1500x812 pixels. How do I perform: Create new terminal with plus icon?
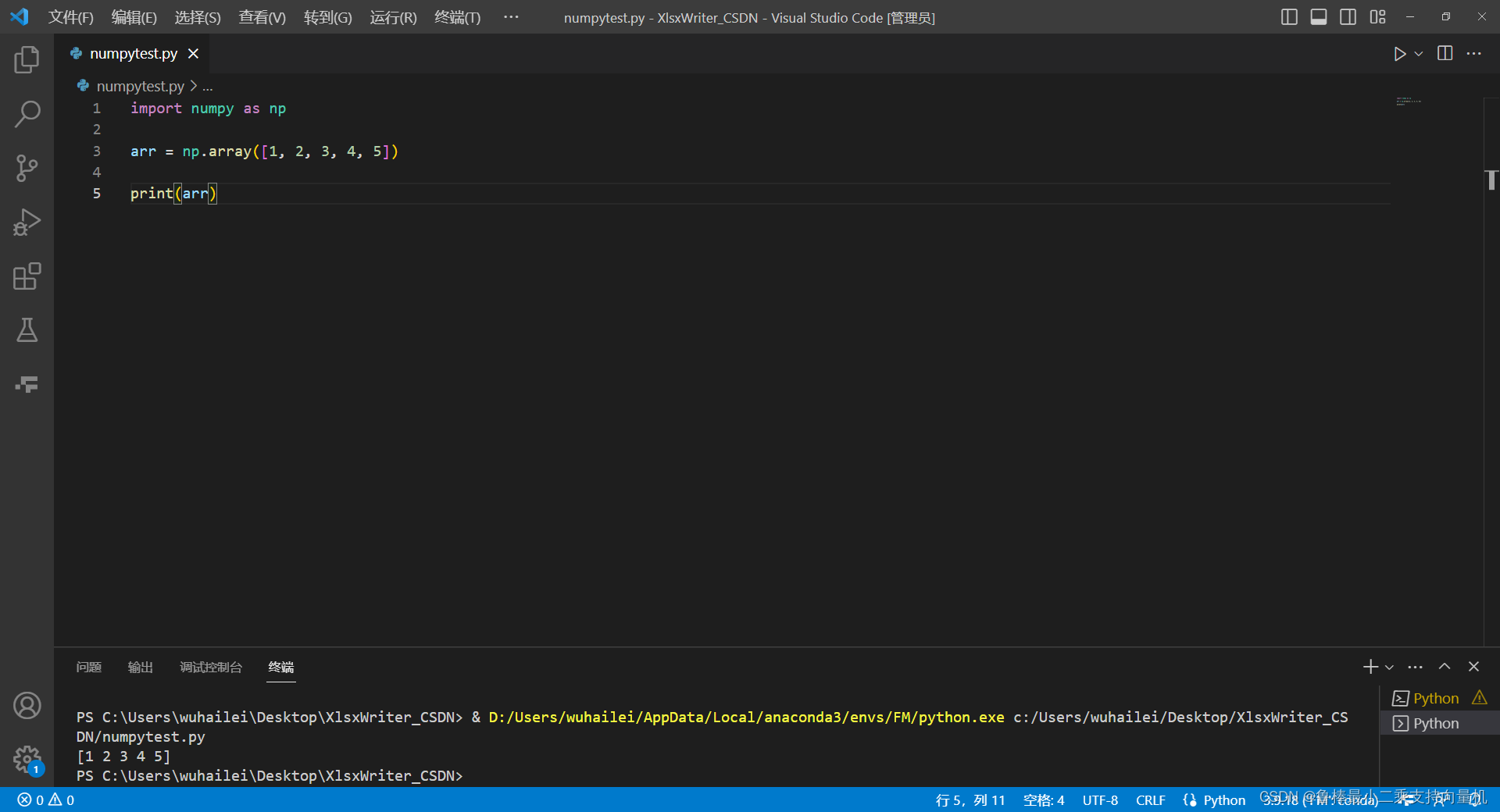tap(1370, 667)
